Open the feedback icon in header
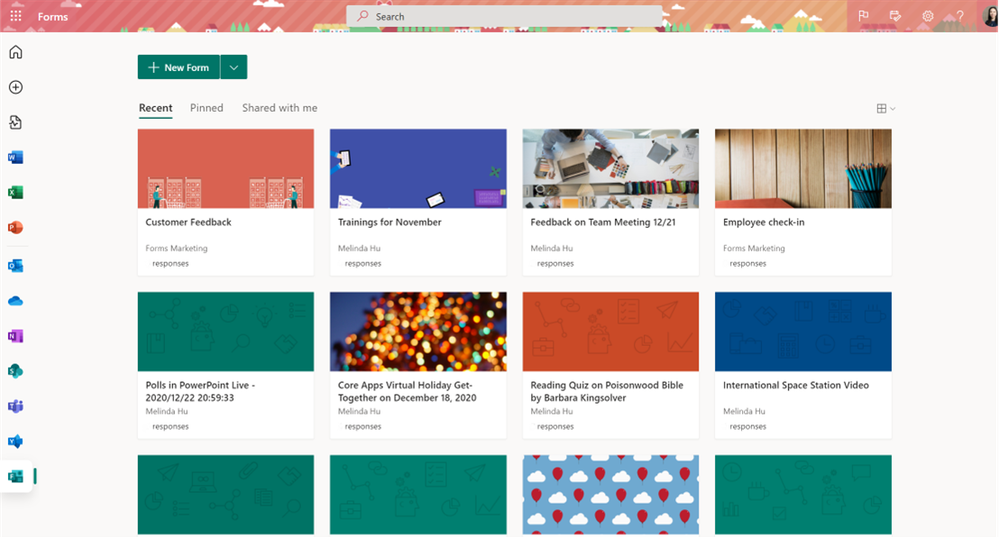 (x=895, y=16)
